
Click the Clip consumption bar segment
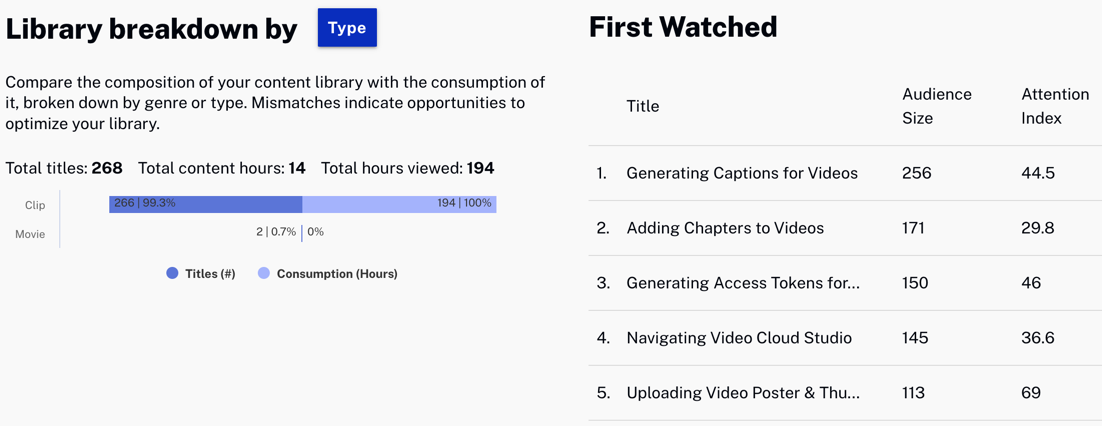point(399,204)
